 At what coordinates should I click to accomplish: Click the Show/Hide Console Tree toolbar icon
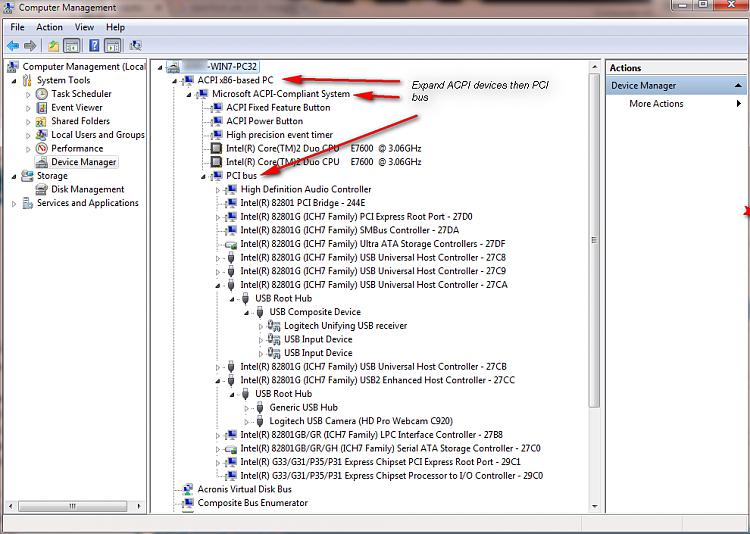point(72,46)
